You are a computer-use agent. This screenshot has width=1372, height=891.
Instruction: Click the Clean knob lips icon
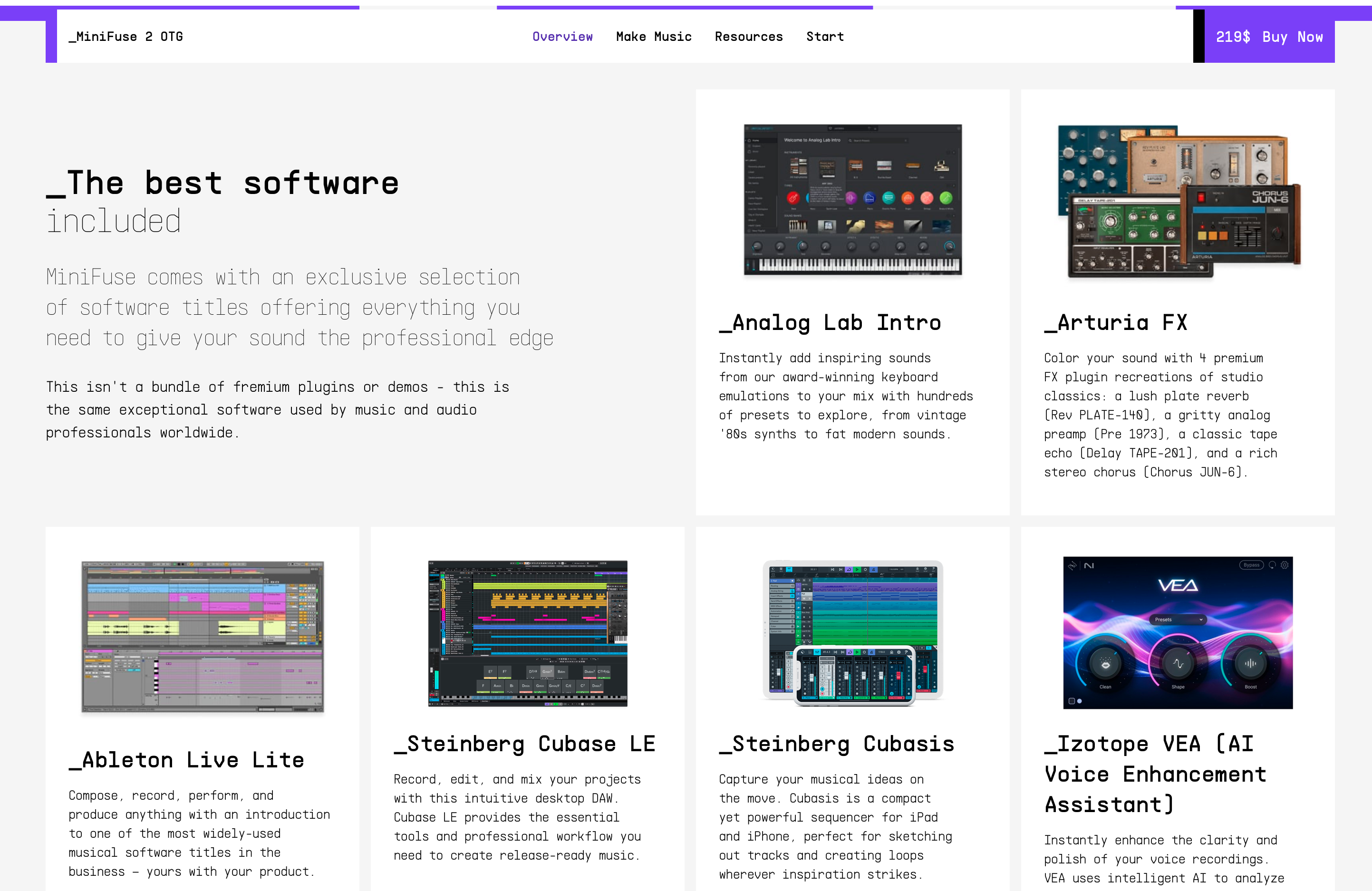(1105, 664)
